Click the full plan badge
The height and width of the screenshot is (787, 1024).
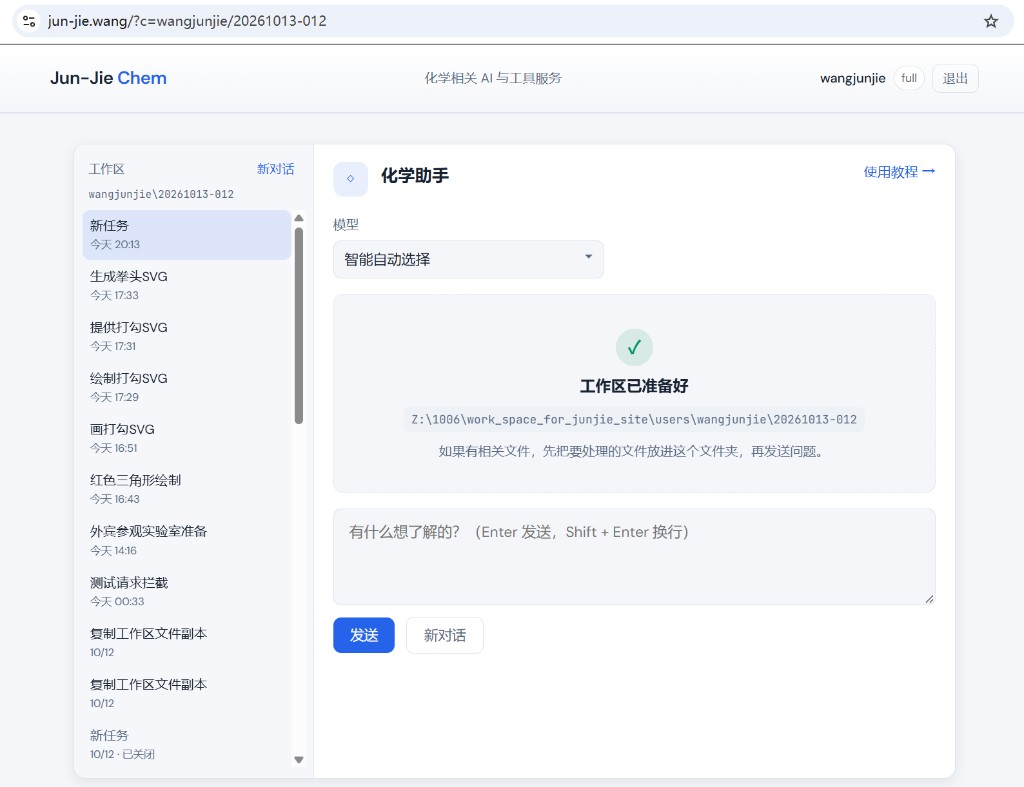tap(909, 78)
